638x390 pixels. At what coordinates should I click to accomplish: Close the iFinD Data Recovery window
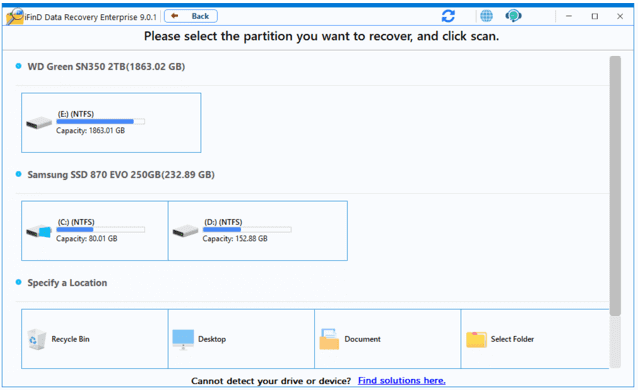(x=620, y=16)
